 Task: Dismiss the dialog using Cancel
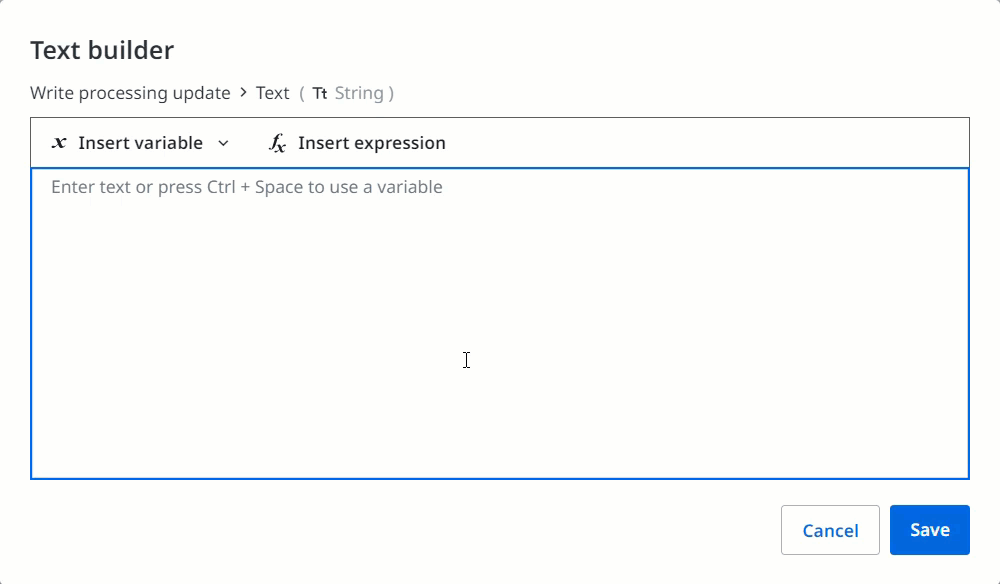click(x=830, y=530)
